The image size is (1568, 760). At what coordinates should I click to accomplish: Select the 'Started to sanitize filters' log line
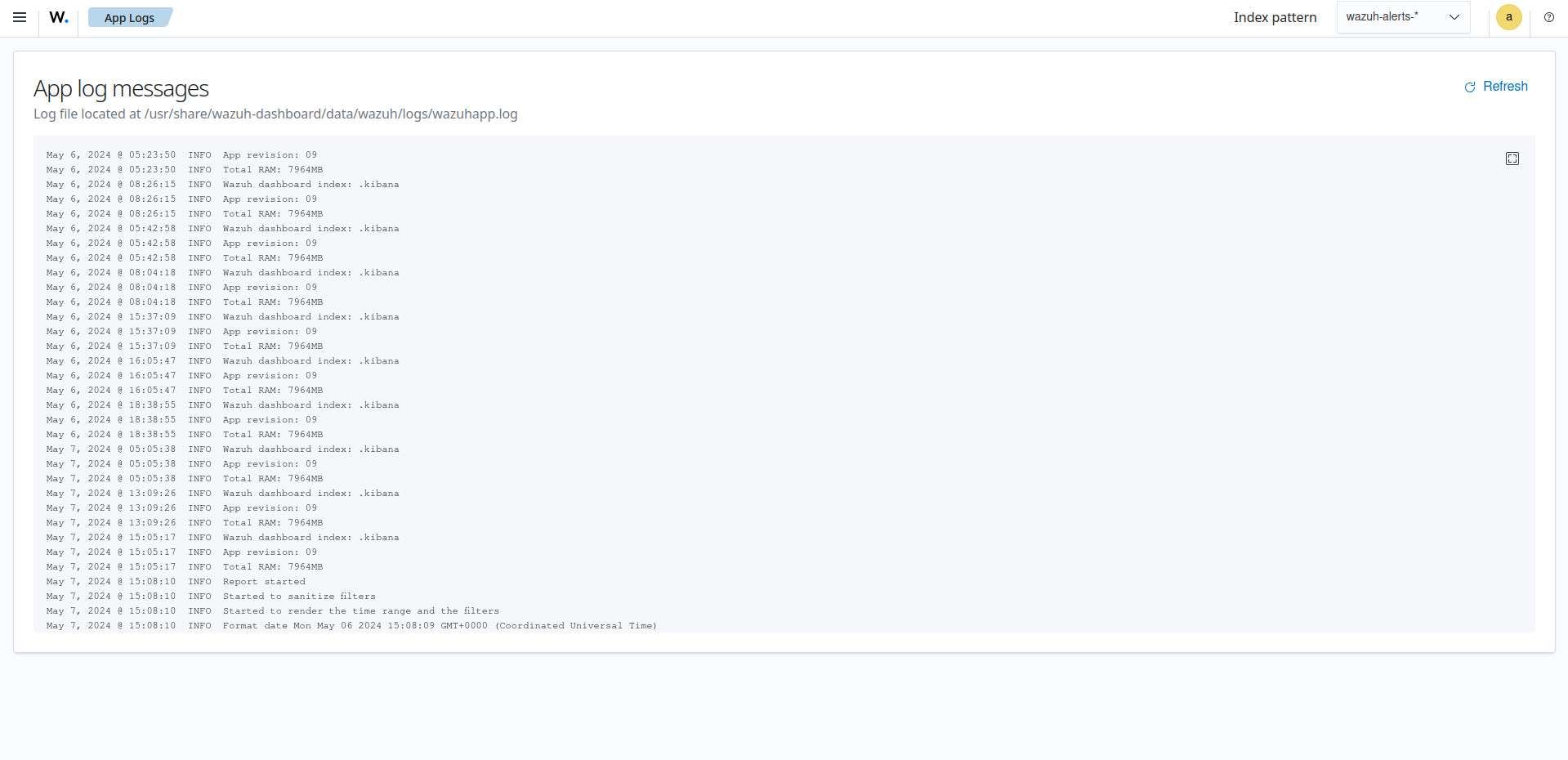tap(211, 597)
